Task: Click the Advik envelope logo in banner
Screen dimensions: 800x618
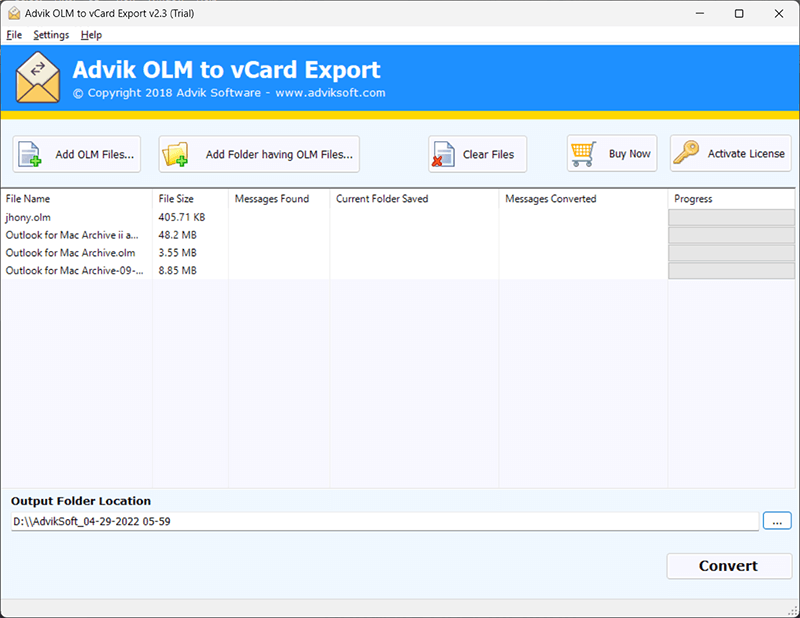Action: click(x=38, y=78)
